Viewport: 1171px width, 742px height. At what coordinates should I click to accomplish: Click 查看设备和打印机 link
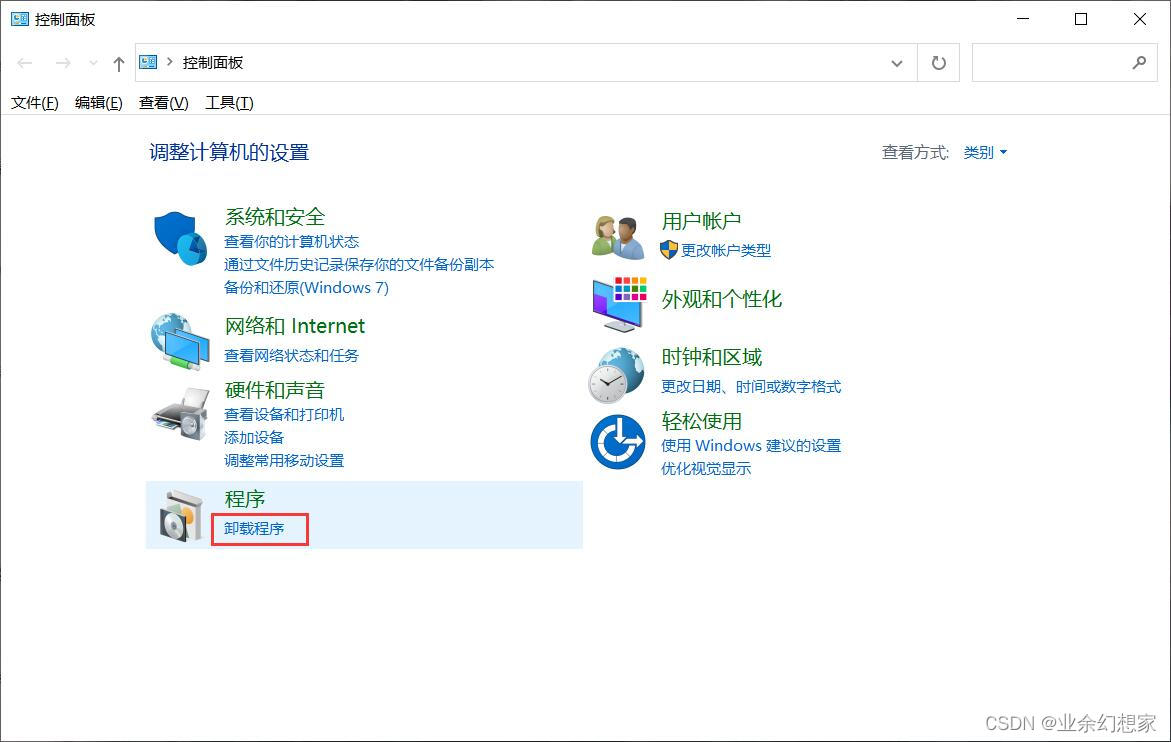click(x=284, y=415)
